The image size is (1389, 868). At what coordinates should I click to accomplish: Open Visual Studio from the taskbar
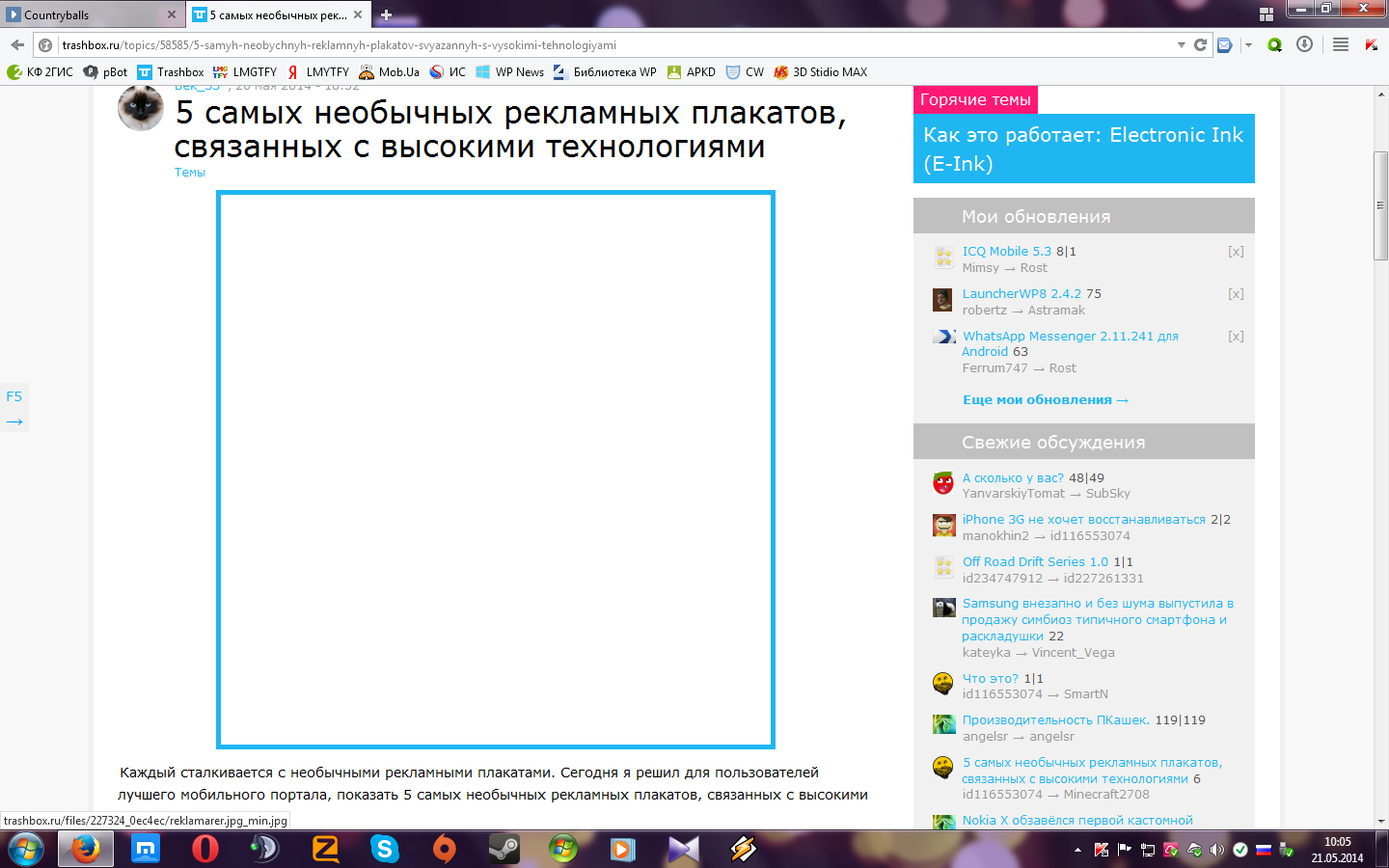click(x=683, y=849)
